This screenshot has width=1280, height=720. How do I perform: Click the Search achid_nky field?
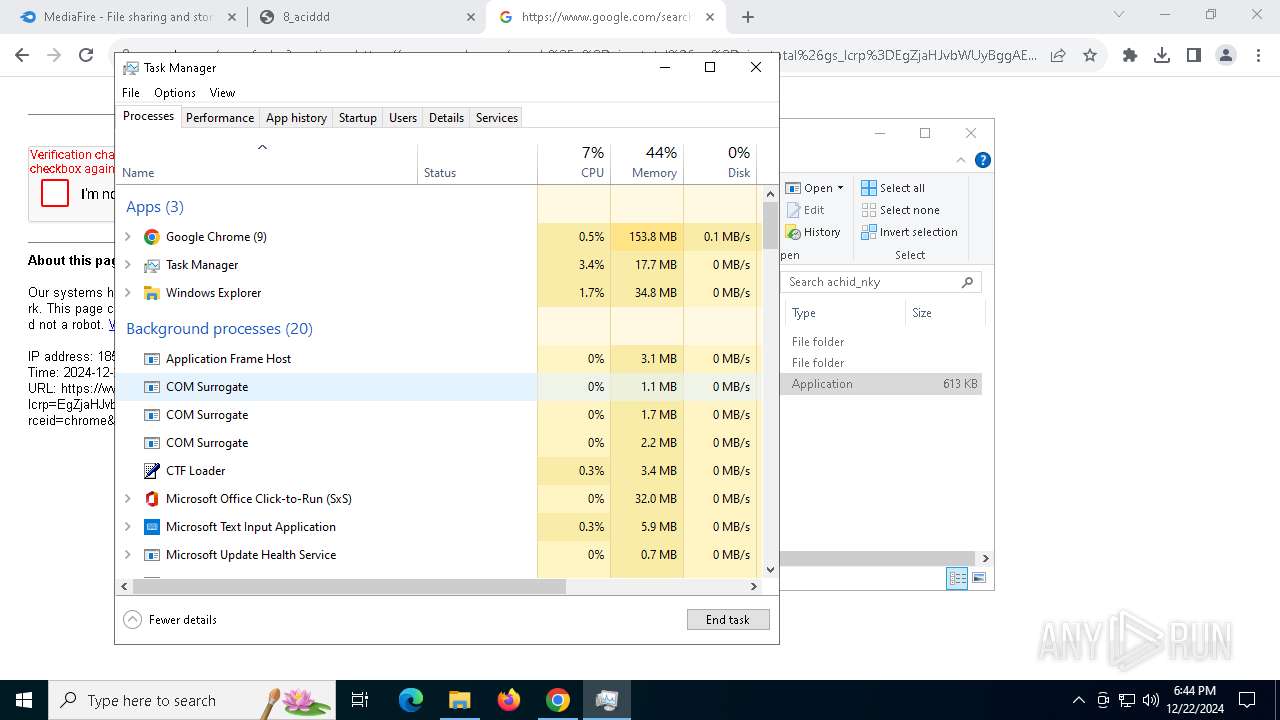pos(881,282)
